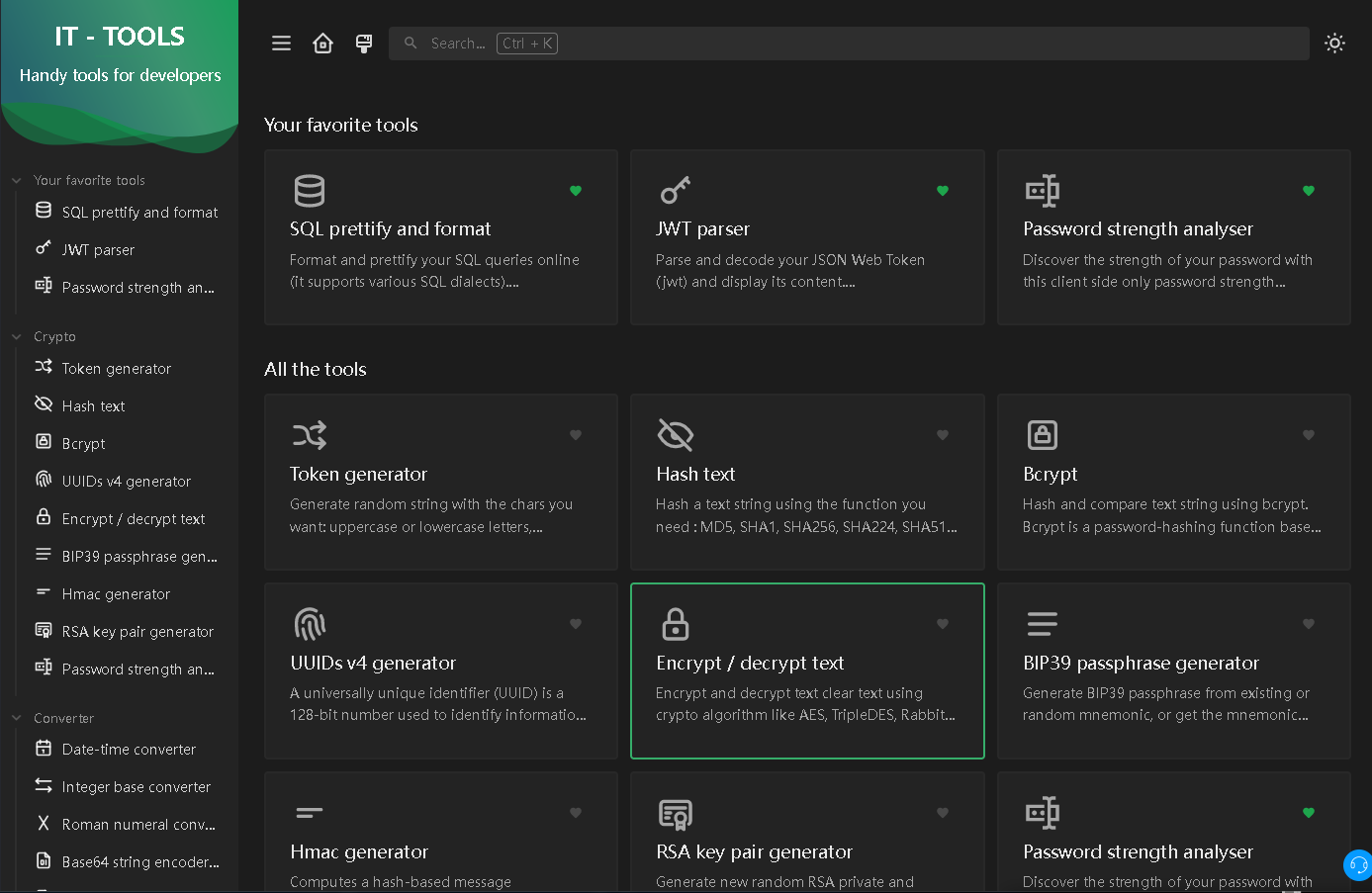Select Date-time converter in the sidebar

click(x=129, y=750)
